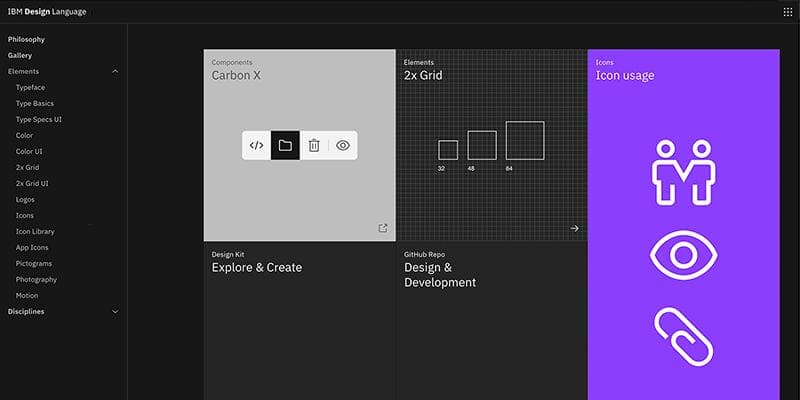Open the Color page
Screen dimensions: 800x400
(24, 135)
